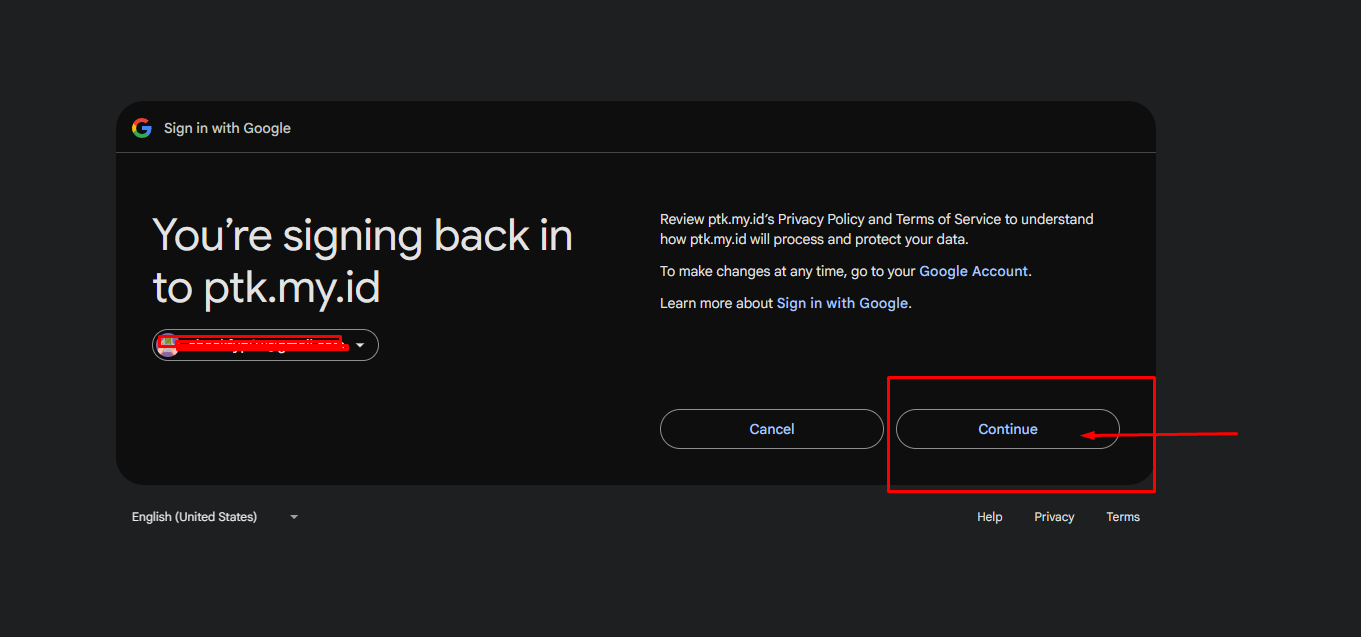
Task: Click the Continue button
Action: (x=1007, y=429)
